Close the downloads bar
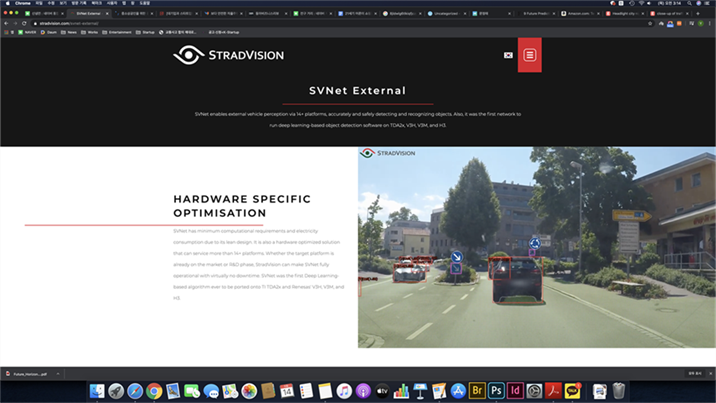716x403 pixels. 710,373
